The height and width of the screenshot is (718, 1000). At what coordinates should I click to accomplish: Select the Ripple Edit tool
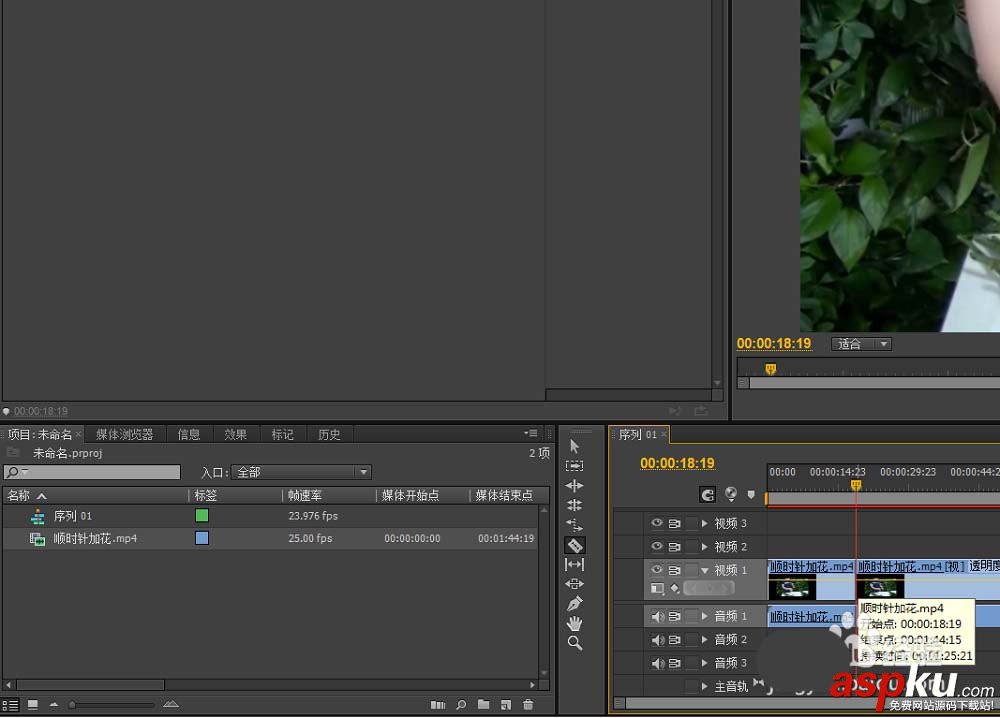(575, 485)
